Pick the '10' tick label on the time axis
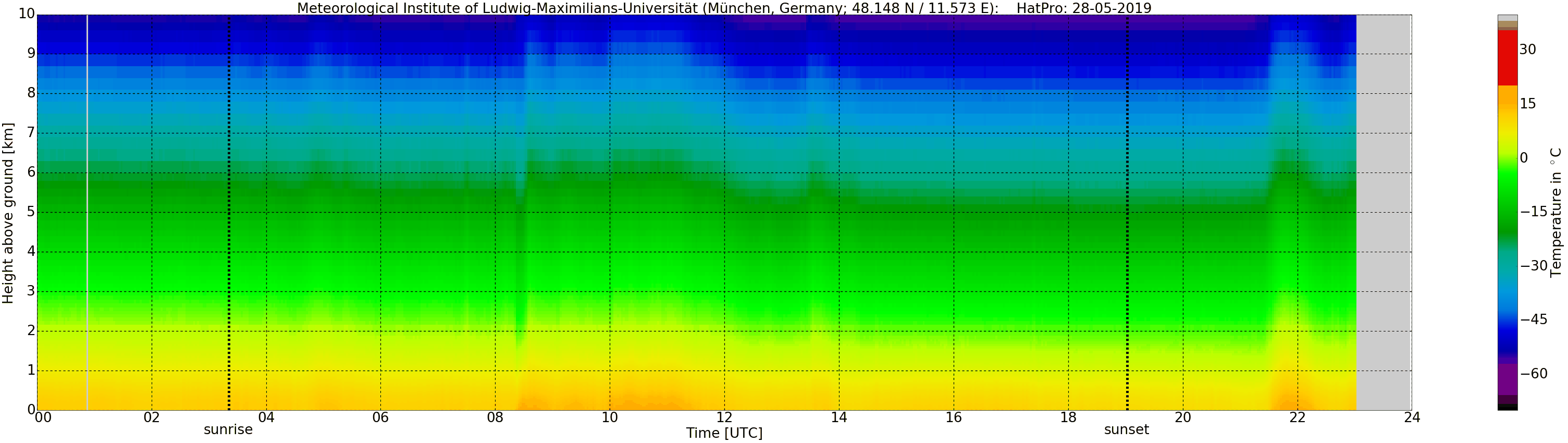This screenshot has width=1568, height=443. pos(610,417)
